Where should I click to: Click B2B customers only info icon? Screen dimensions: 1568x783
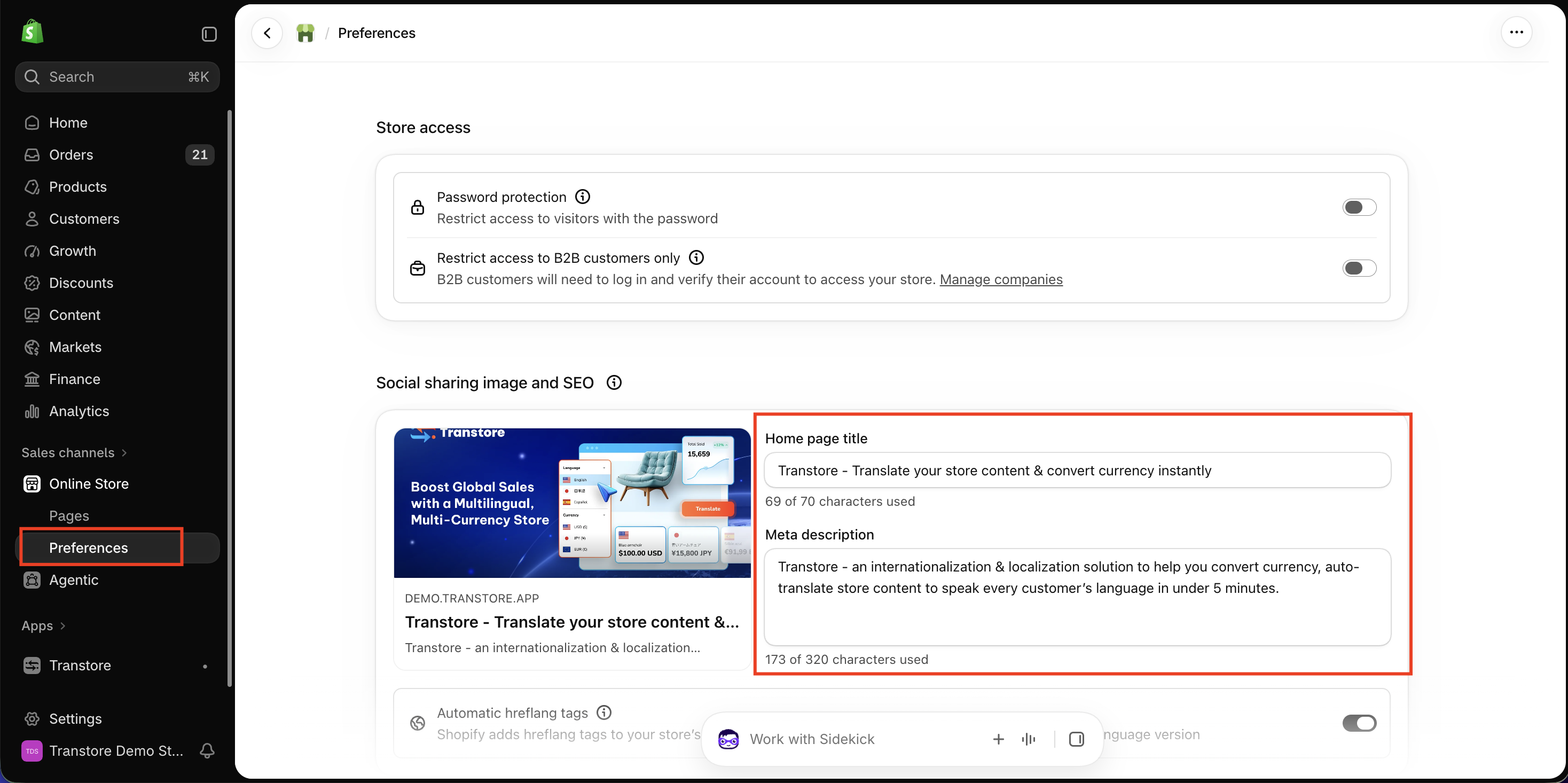[696, 257]
